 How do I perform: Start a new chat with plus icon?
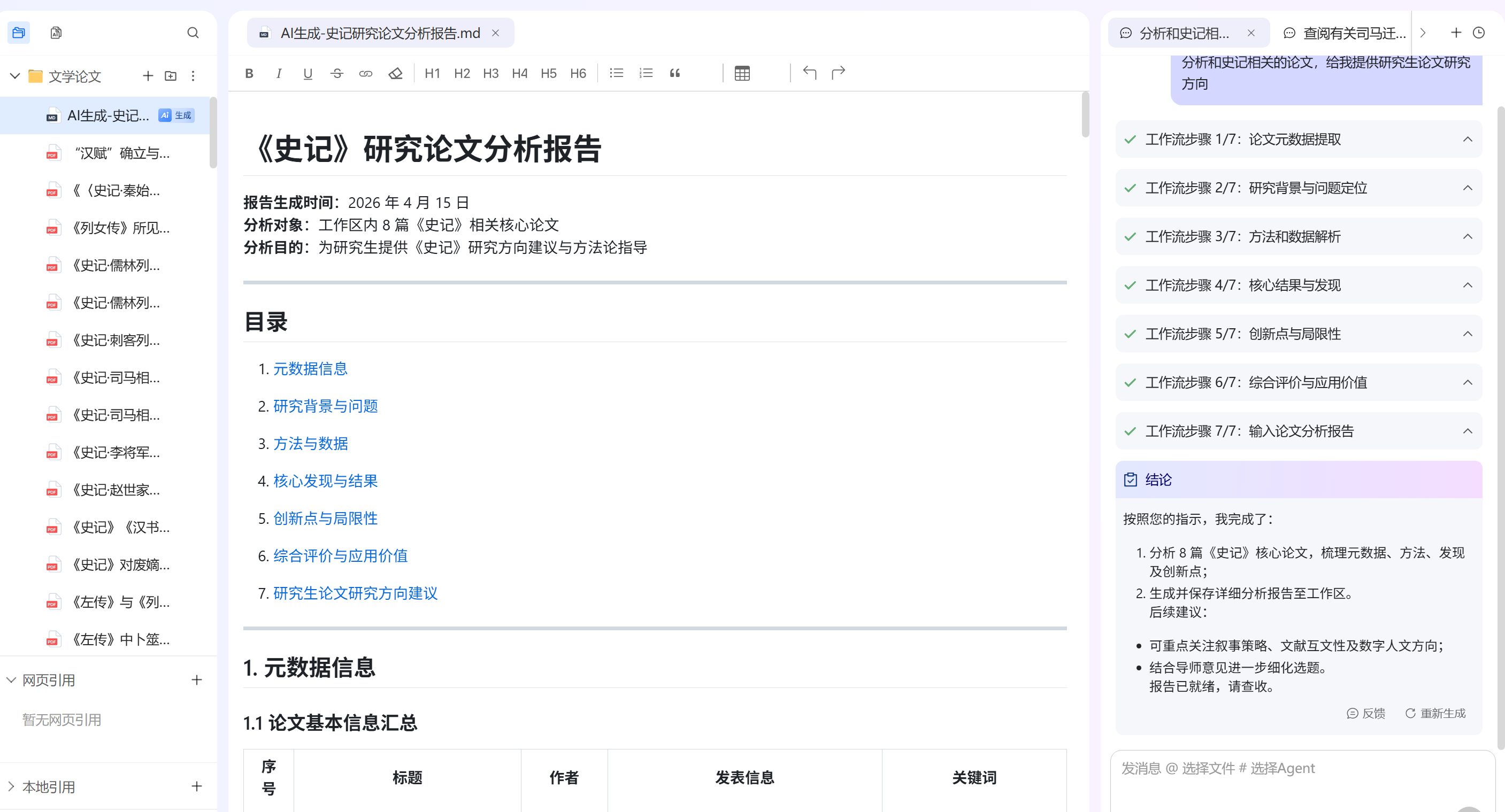point(1455,33)
